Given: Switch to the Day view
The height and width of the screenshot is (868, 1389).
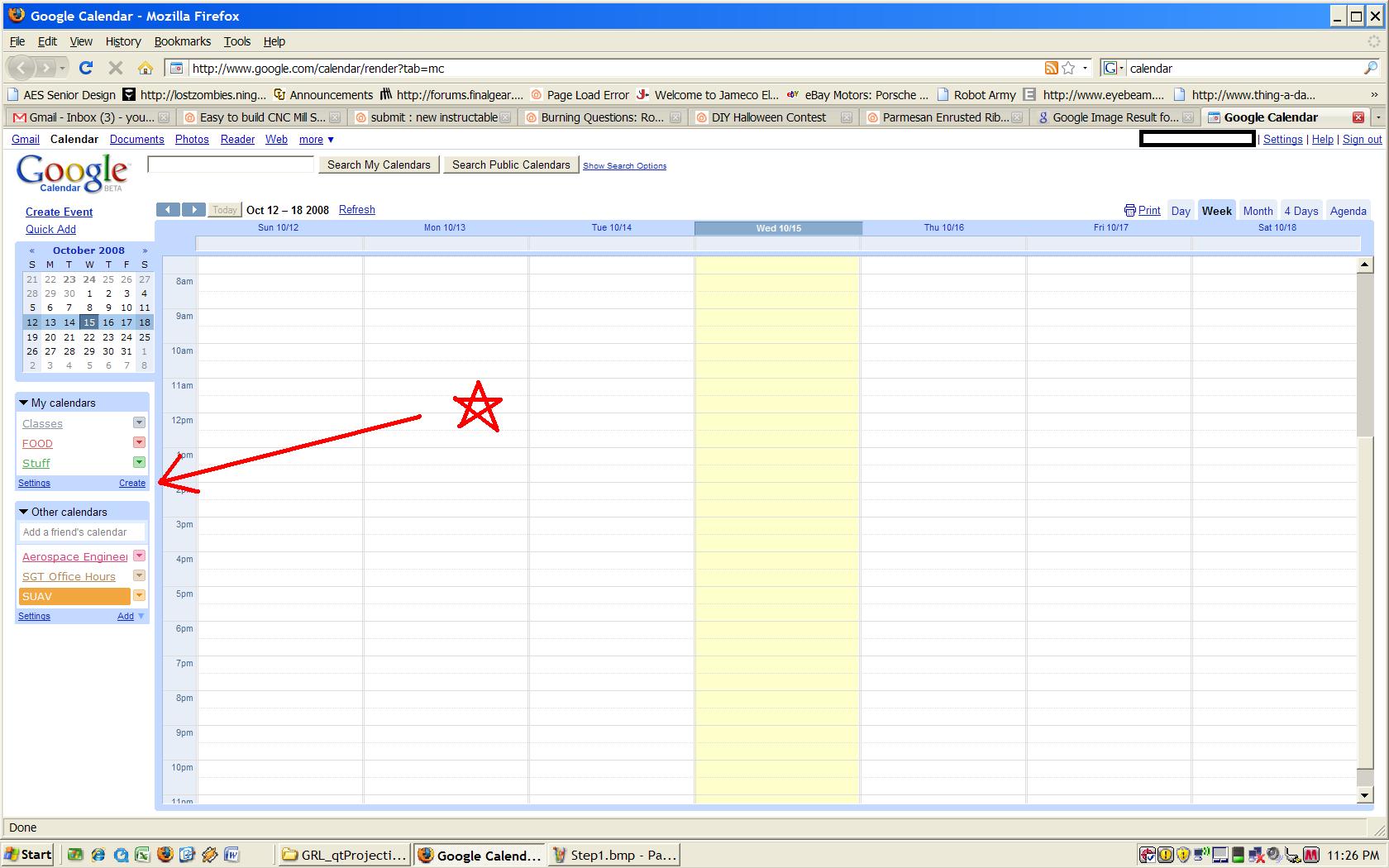Looking at the screenshot, I should (x=1181, y=211).
